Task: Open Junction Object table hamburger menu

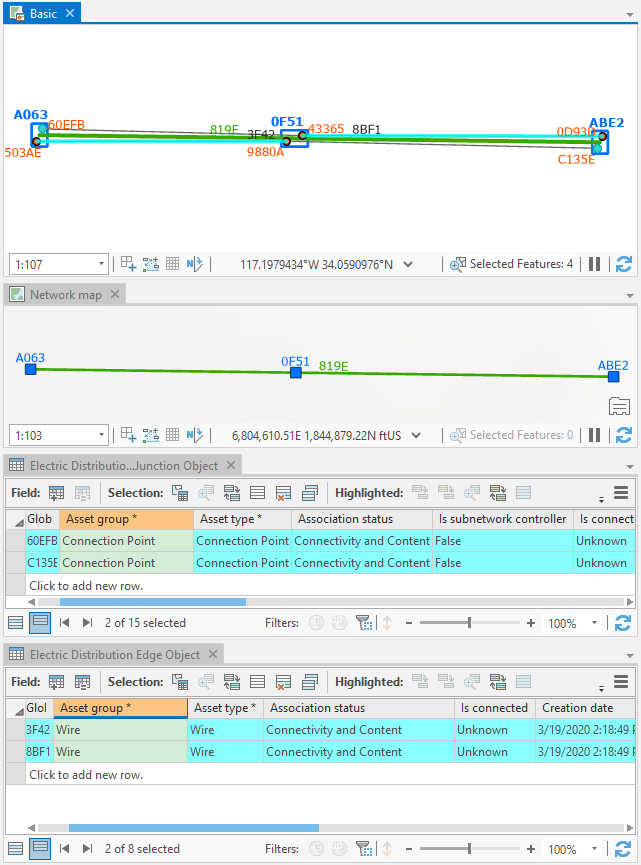Action: [621, 493]
